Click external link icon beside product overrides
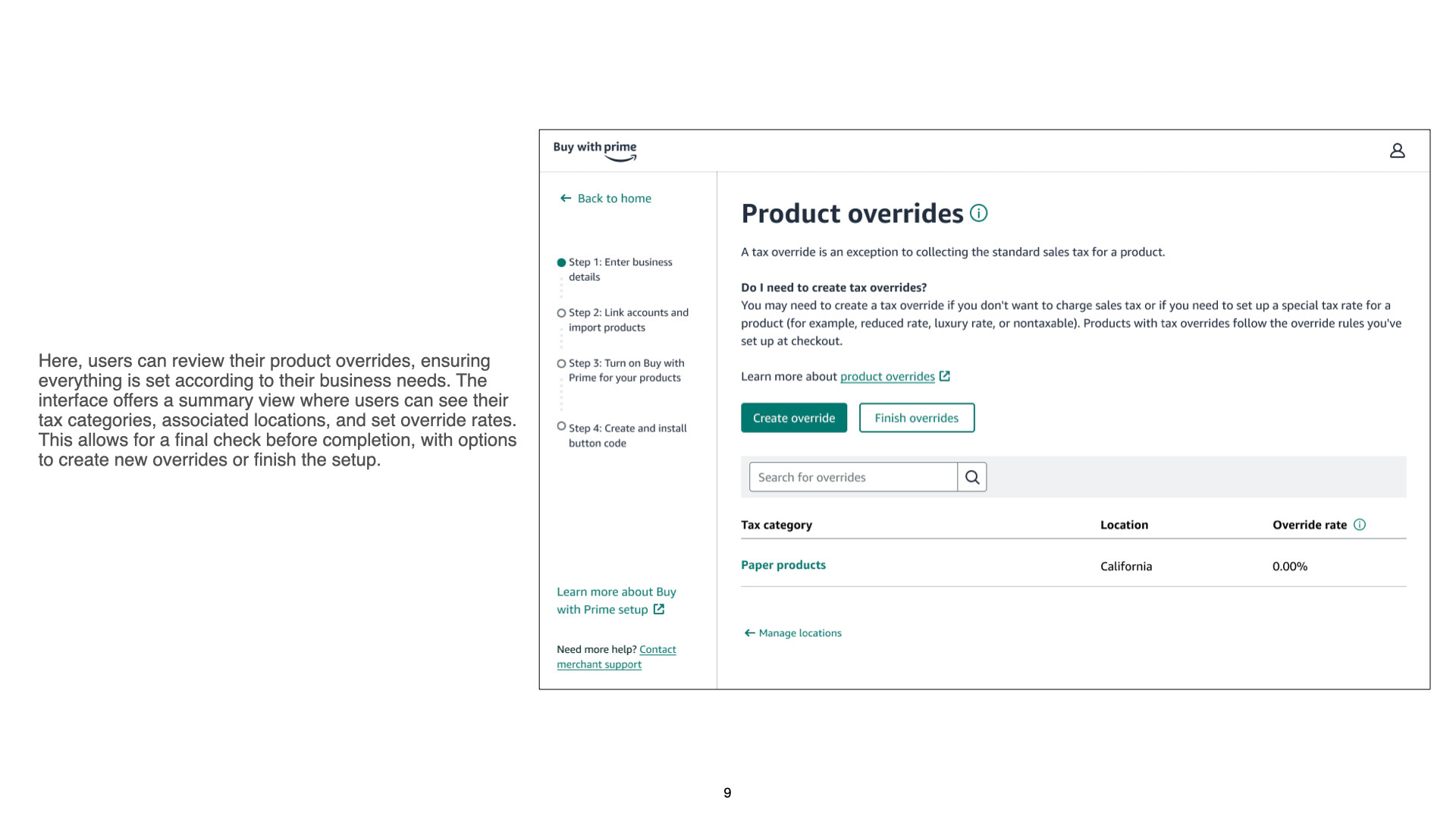1456x819 pixels. coord(945,376)
